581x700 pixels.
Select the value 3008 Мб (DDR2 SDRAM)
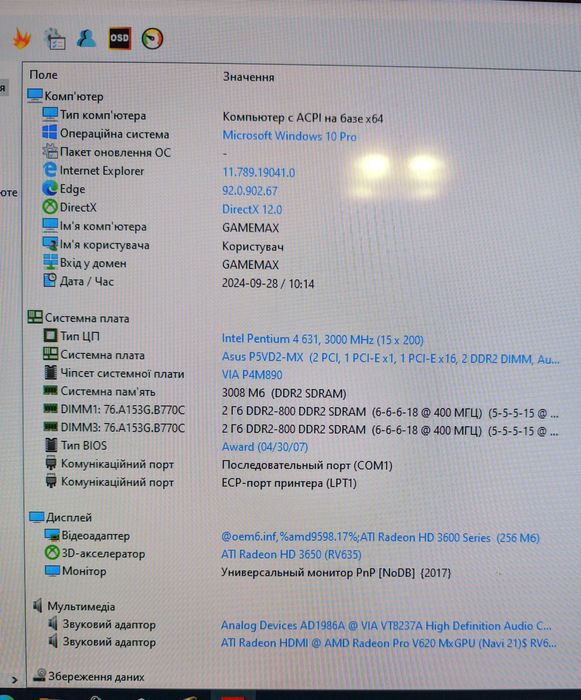pyautogui.click(x=284, y=393)
